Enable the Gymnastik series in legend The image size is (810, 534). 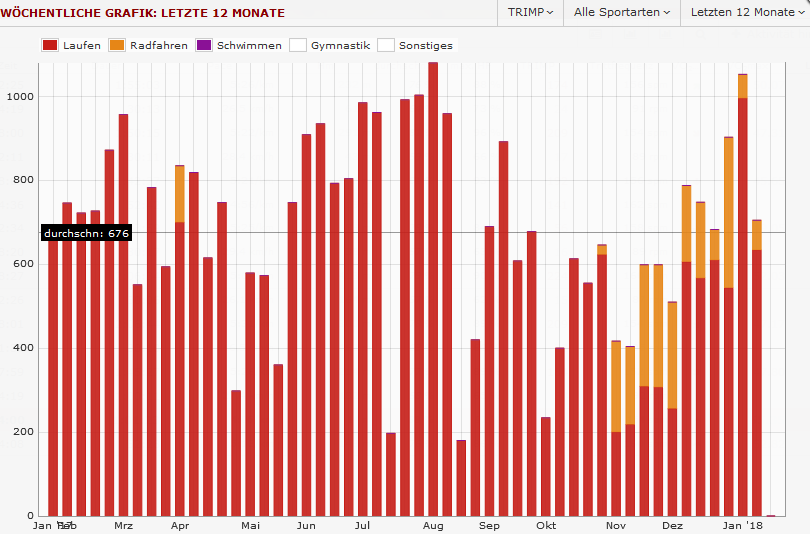pyautogui.click(x=340, y=45)
